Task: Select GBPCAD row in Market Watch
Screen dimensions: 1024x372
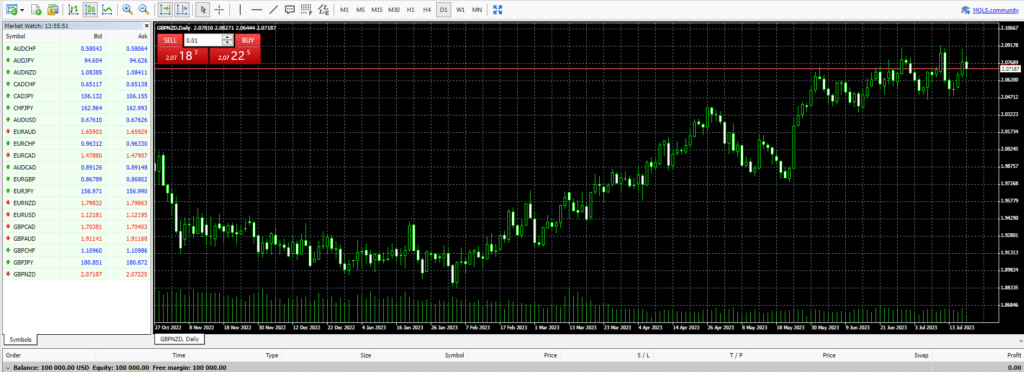Action: (77, 226)
